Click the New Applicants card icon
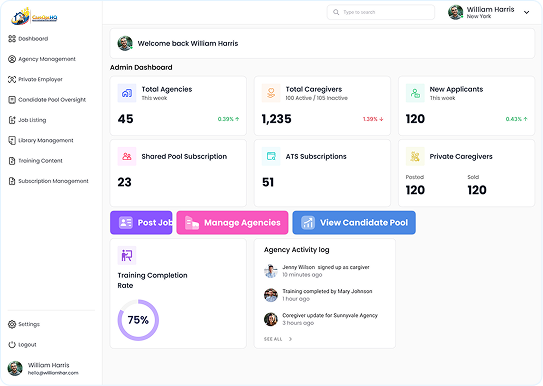Screen dimensions: 543x386 coord(415,93)
